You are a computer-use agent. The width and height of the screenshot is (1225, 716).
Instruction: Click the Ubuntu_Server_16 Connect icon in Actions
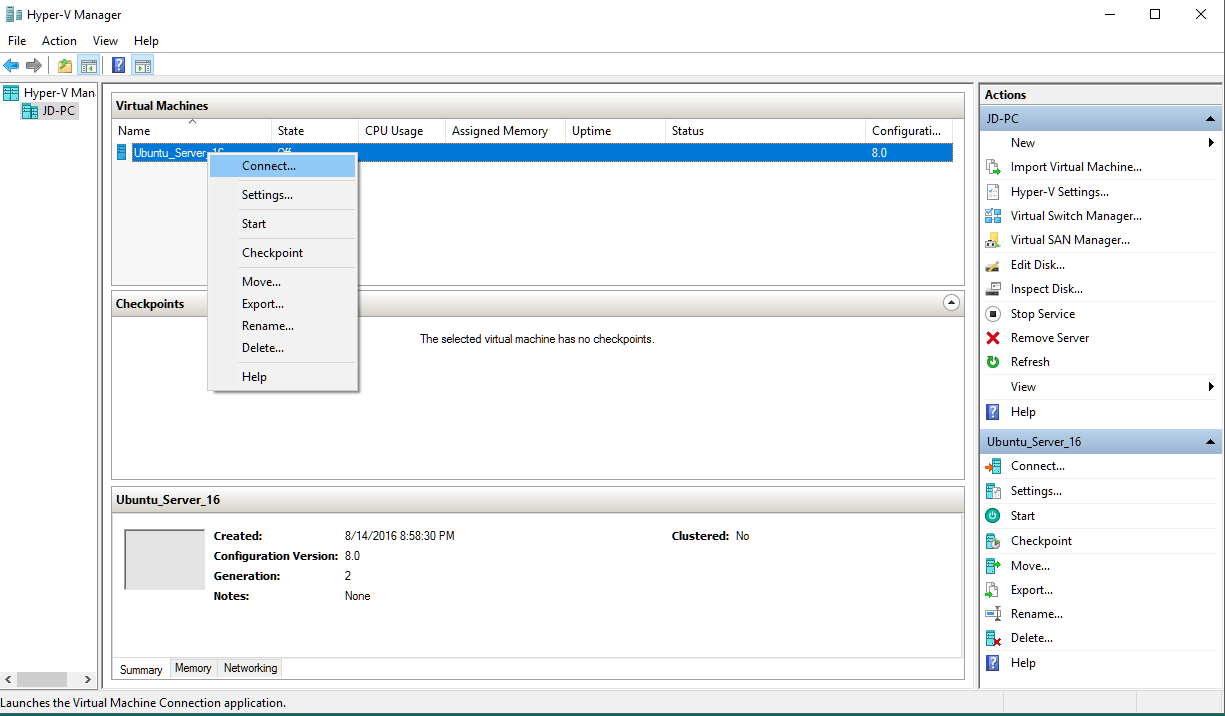[x=993, y=466]
